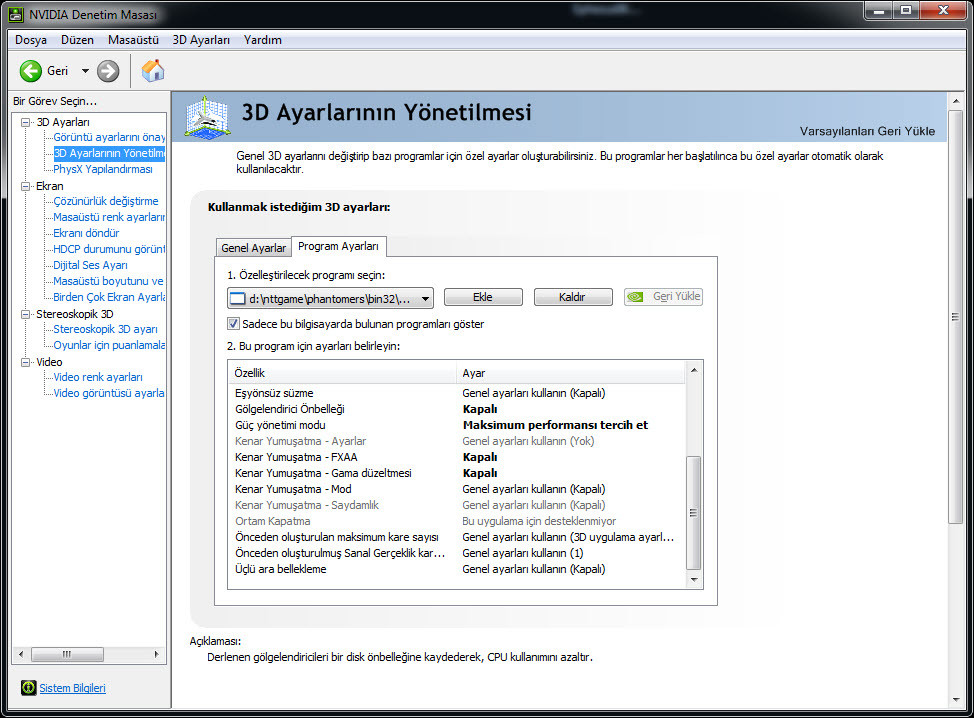The height and width of the screenshot is (718, 974).
Task: Select Kenar Yumuşatma - Mod row
Action: (x=457, y=489)
